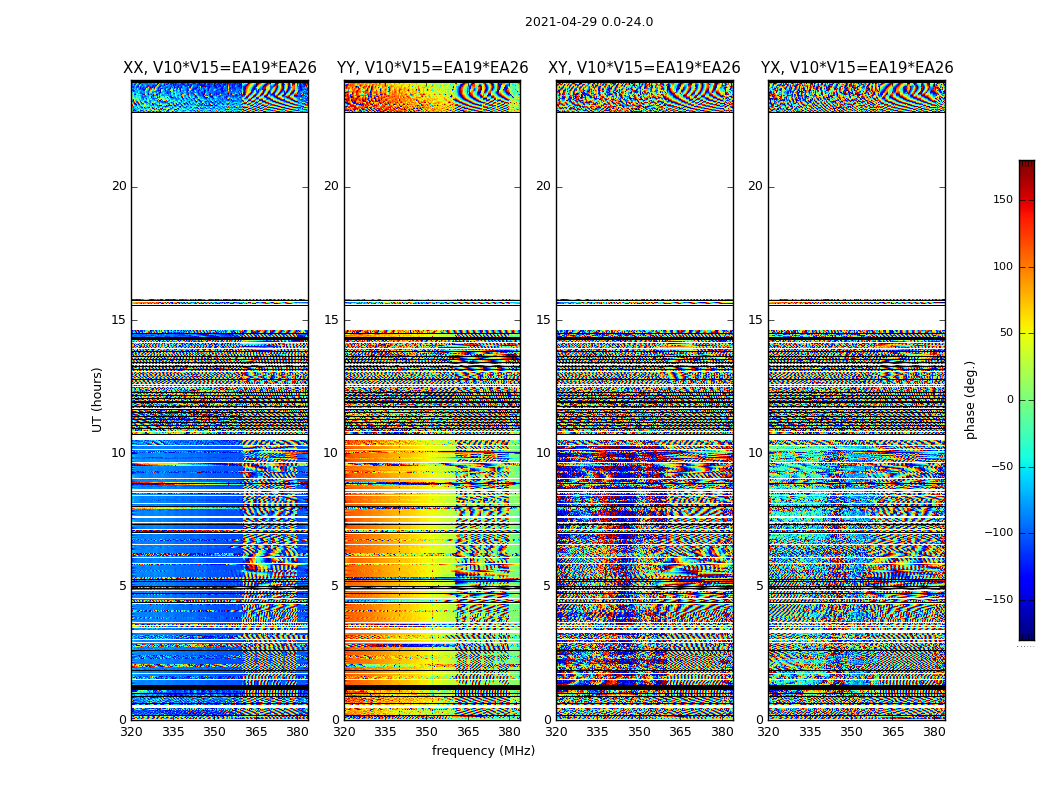The height and width of the screenshot is (800, 1050).
Task: Click the 380 frequency tick under YX panel
Action: click(934, 732)
